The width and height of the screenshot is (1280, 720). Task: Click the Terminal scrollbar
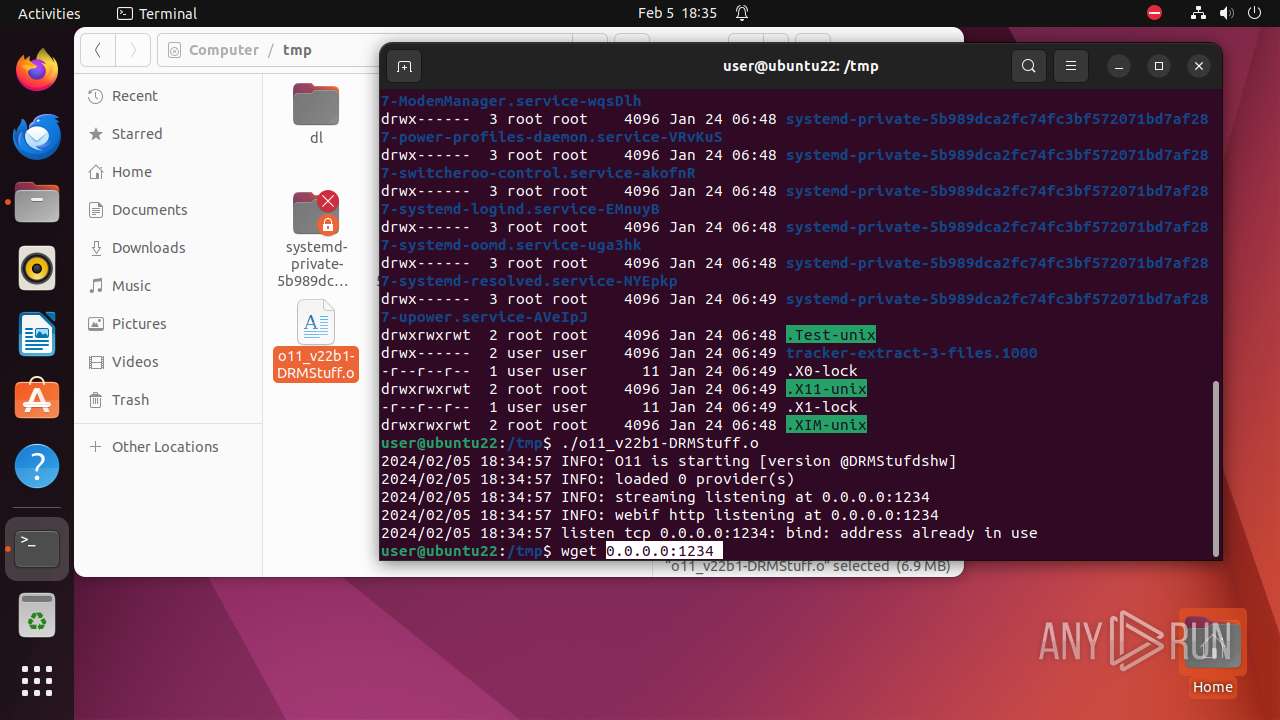pos(1216,467)
